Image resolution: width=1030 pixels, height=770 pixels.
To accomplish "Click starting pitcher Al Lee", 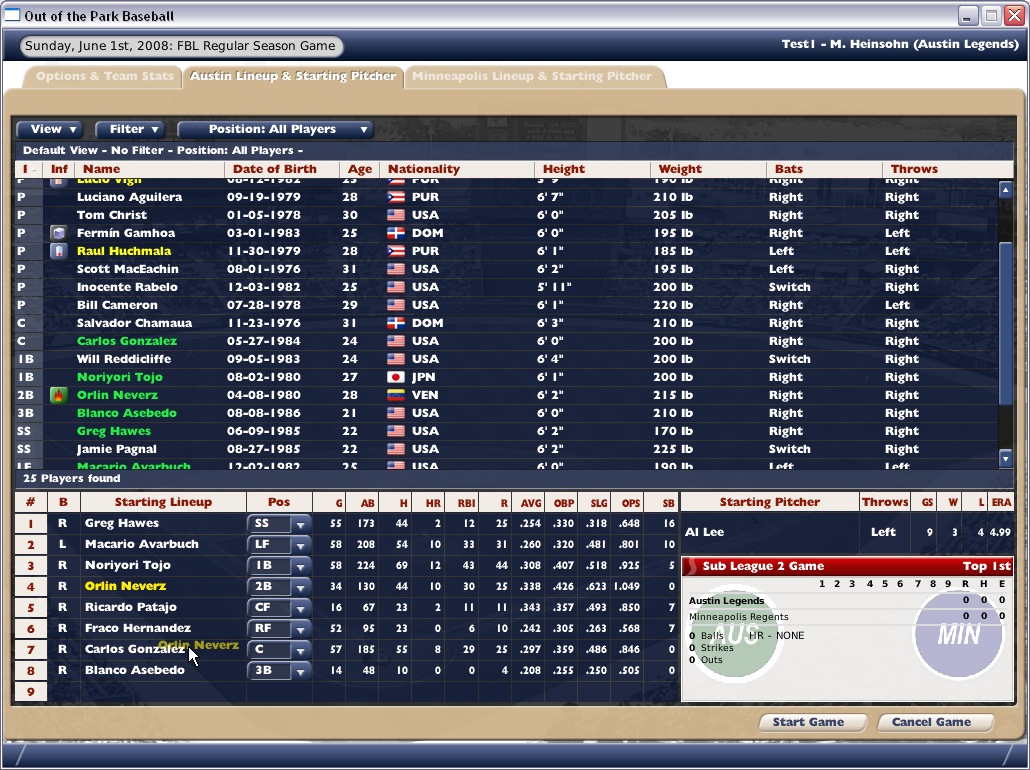I will [705, 532].
